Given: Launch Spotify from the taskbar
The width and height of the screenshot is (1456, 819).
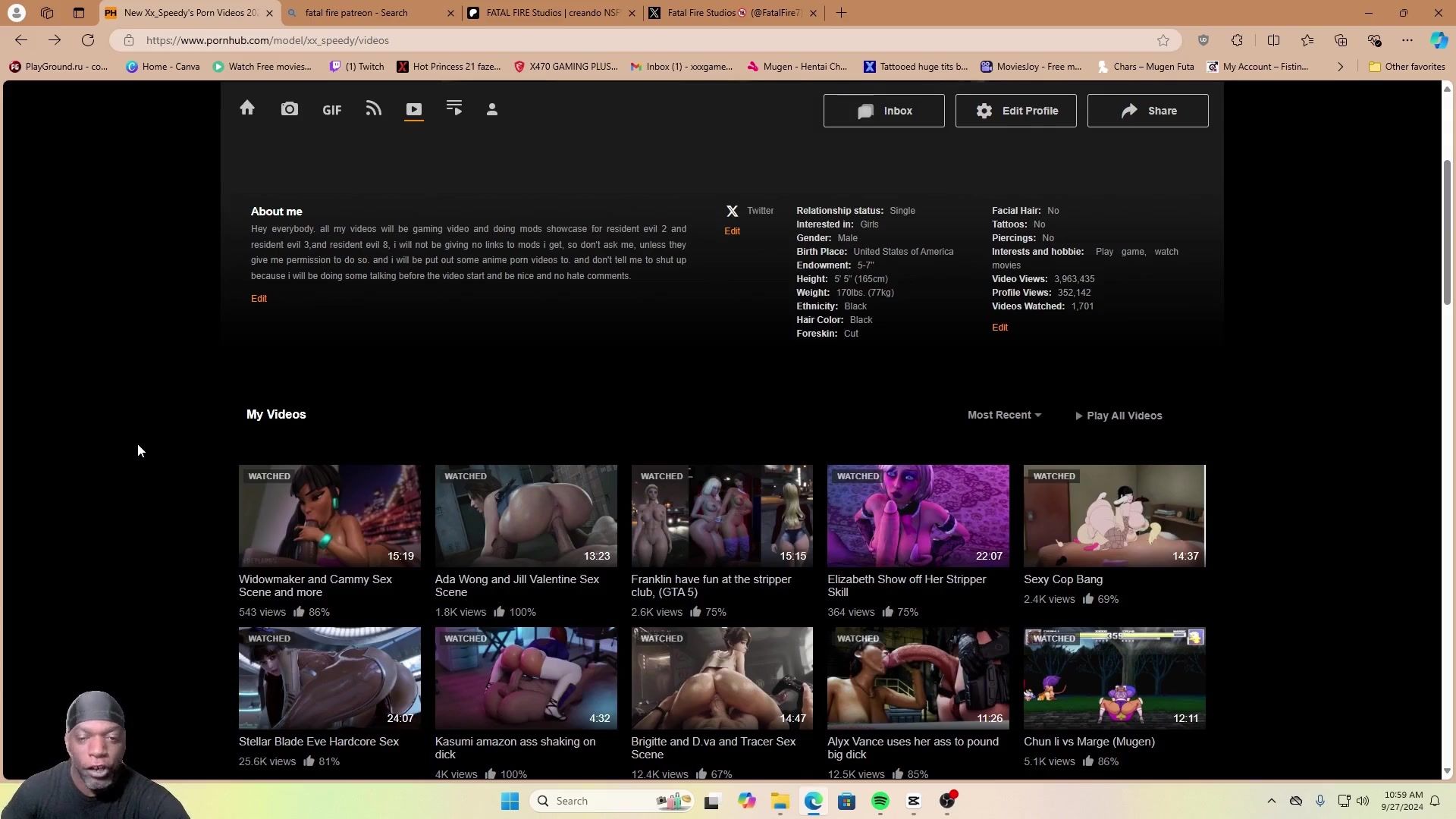Looking at the screenshot, I should [880, 802].
